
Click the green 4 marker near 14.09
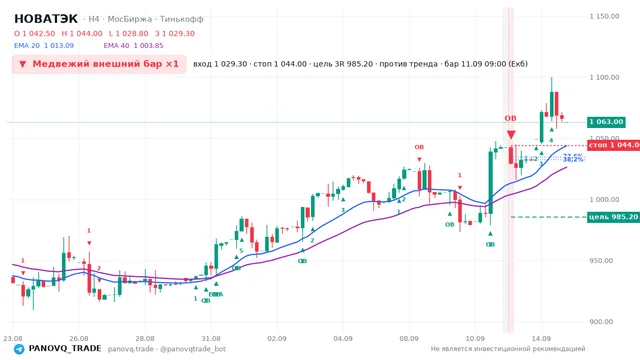coord(551,140)
